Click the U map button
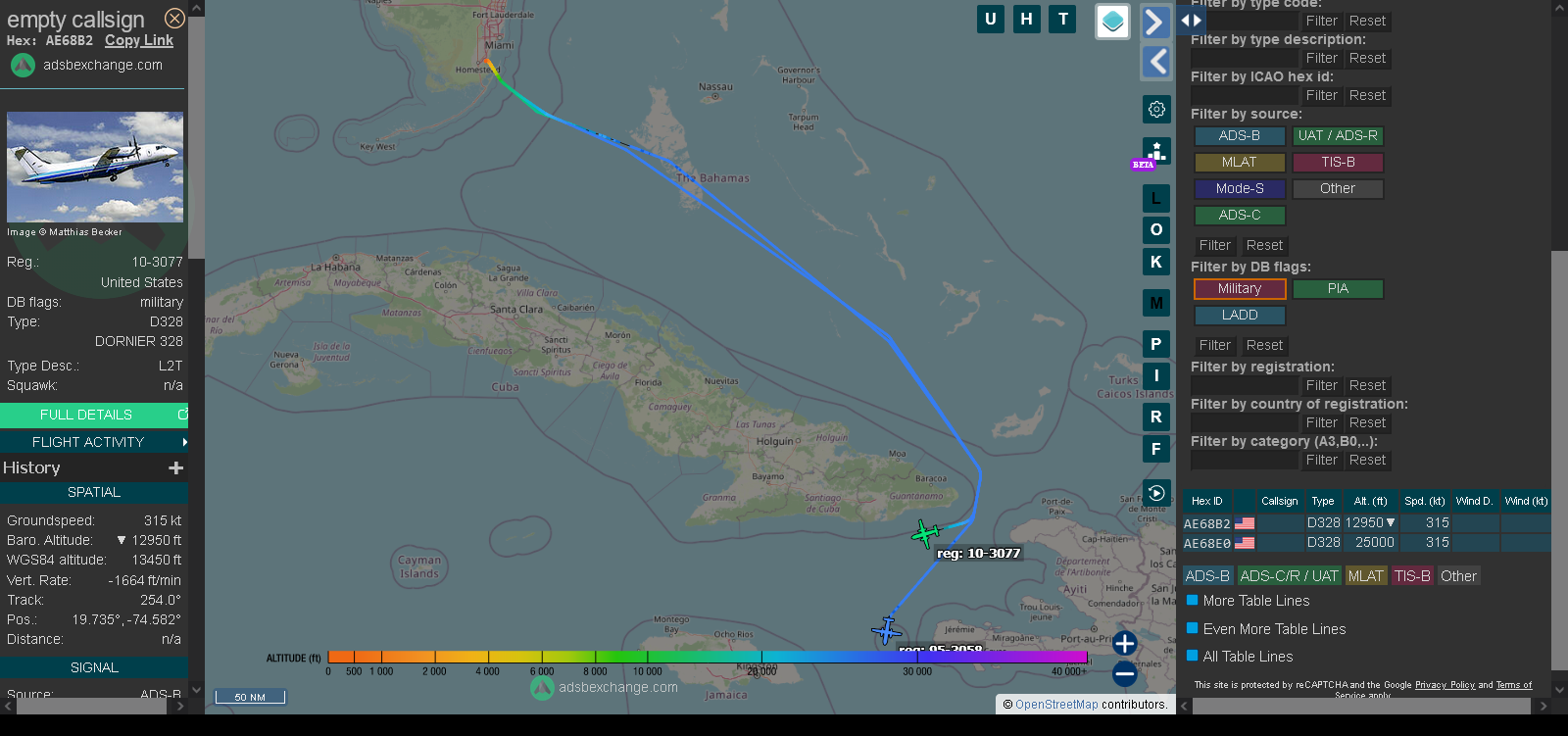The height and width of the screenshot is (736, 1568). pos(991,19)
